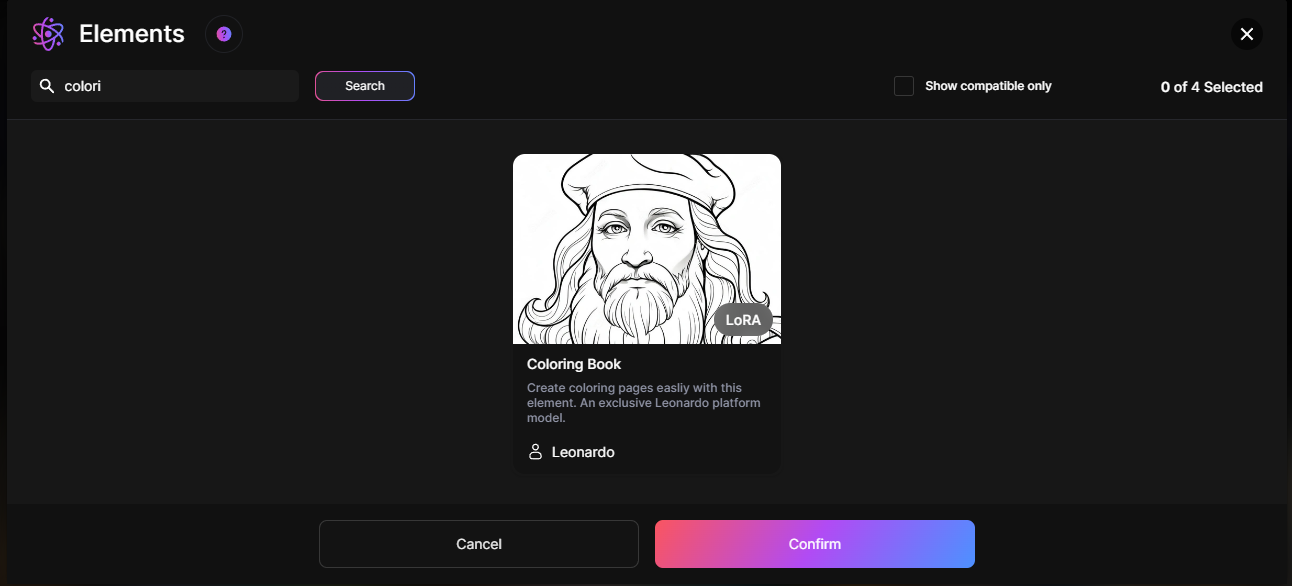Click the Coloring Book card thumbnail area
Viewport: 1292px width, 586px height.
click(x=647, y=248)
